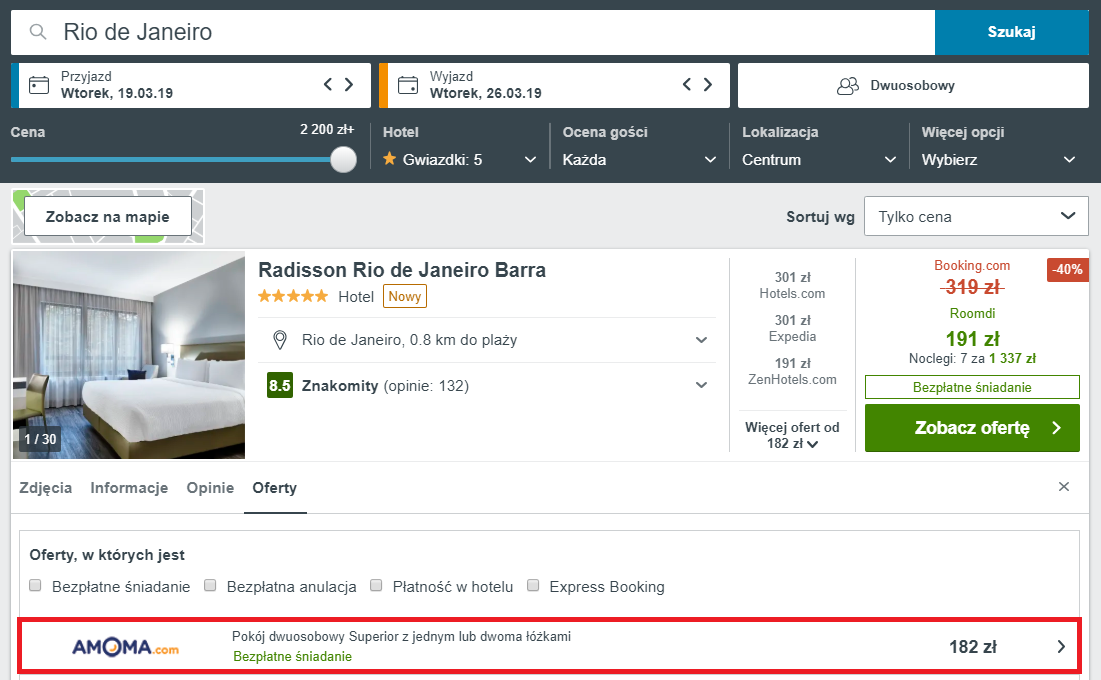Expand the Znakomity reviews row
Screen dimensions: 1101x680
487,385
